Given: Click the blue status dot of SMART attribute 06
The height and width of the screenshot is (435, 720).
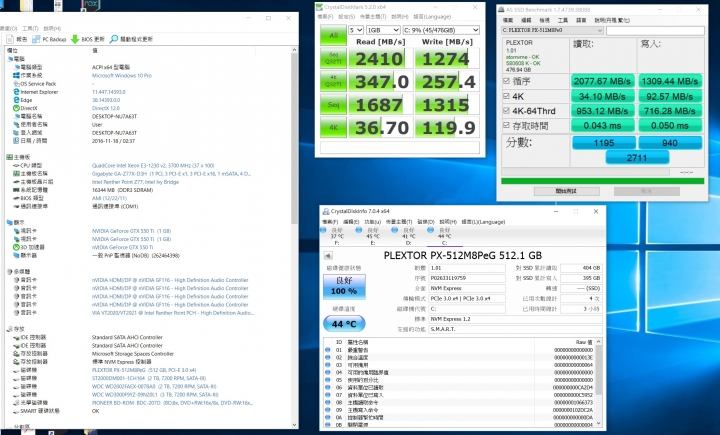Looking at the screenshot, I should (327, 387).
